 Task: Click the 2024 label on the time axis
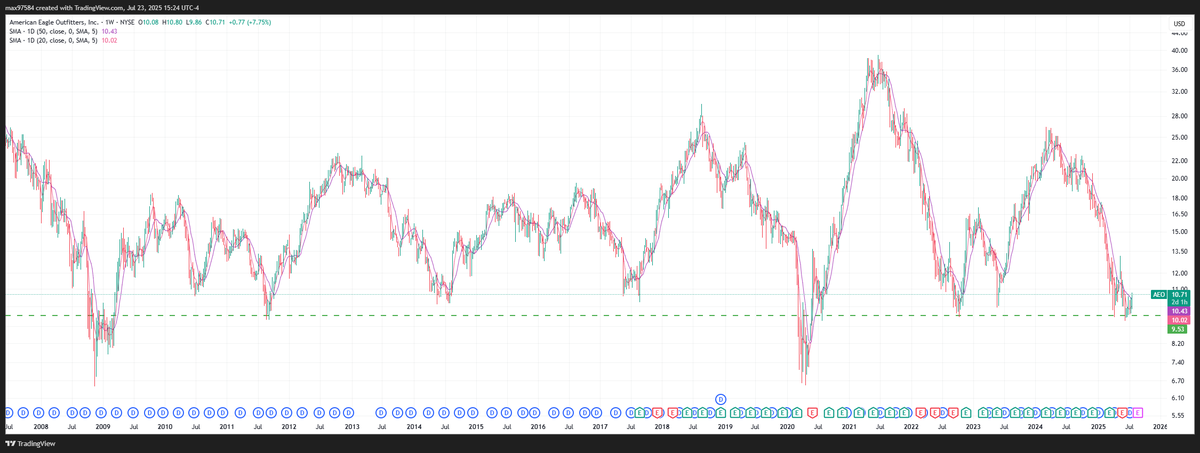click(x=1036, y=427)
